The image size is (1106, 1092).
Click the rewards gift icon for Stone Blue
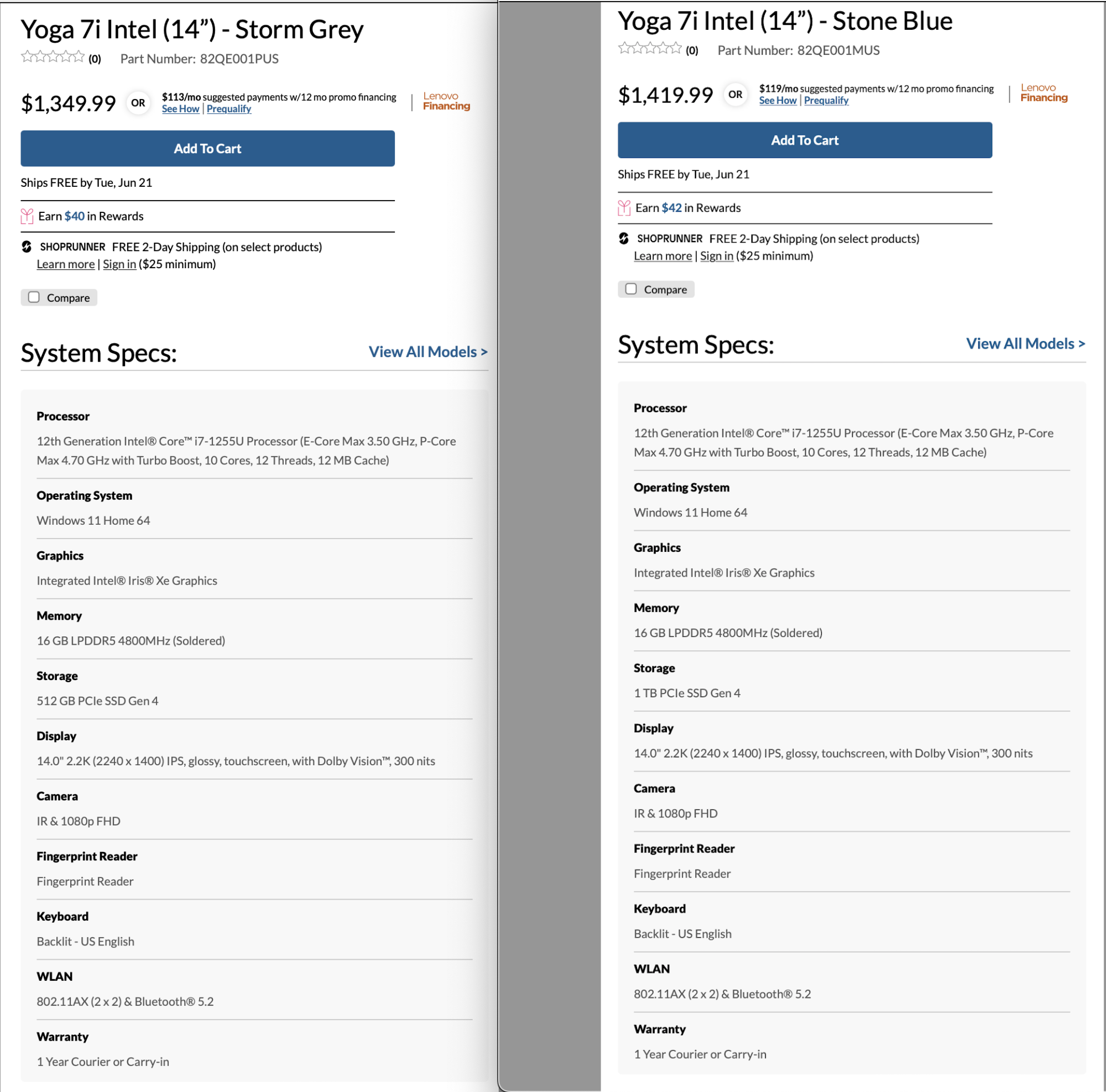pyautogui.click(x=624, y=208)
